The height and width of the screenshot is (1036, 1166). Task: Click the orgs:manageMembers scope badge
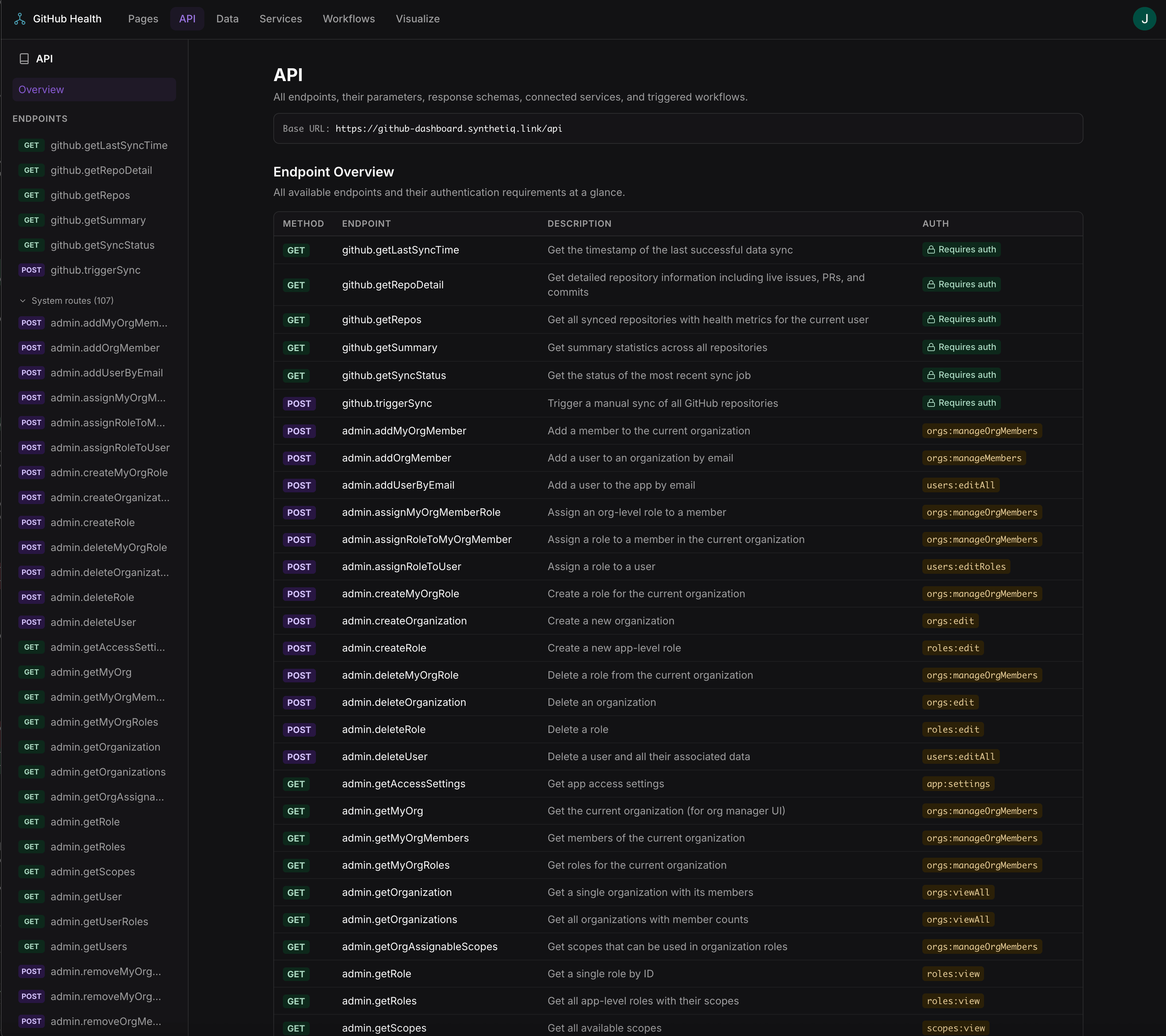click(974, 458)
